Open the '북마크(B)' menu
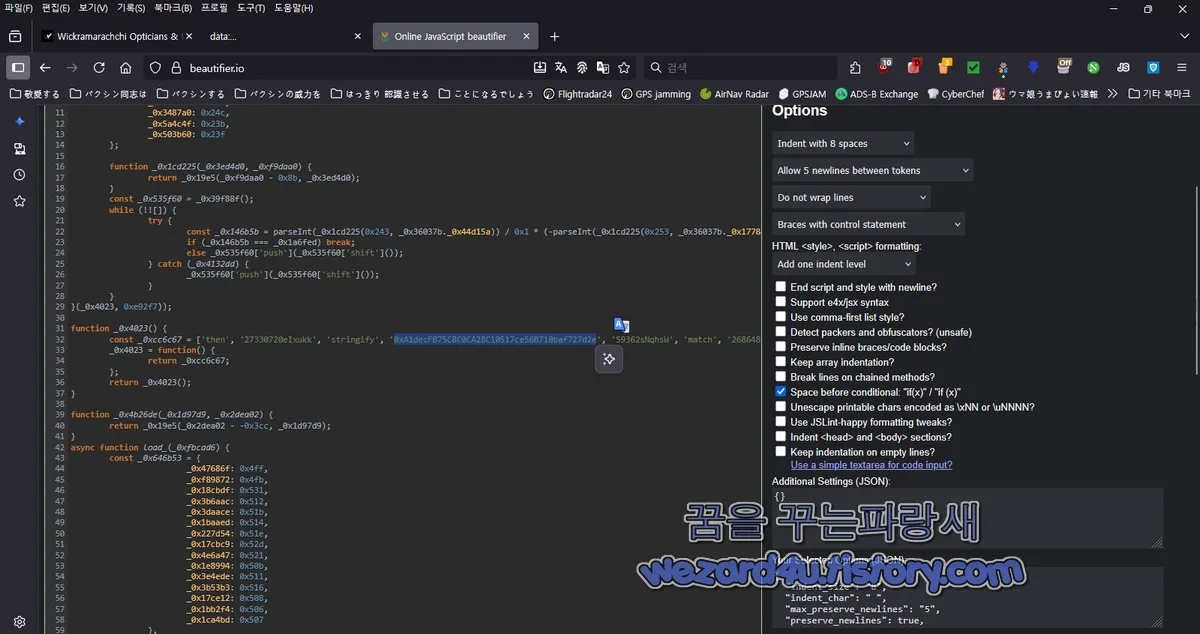1200x634 pixels. [x=174, y=8]
